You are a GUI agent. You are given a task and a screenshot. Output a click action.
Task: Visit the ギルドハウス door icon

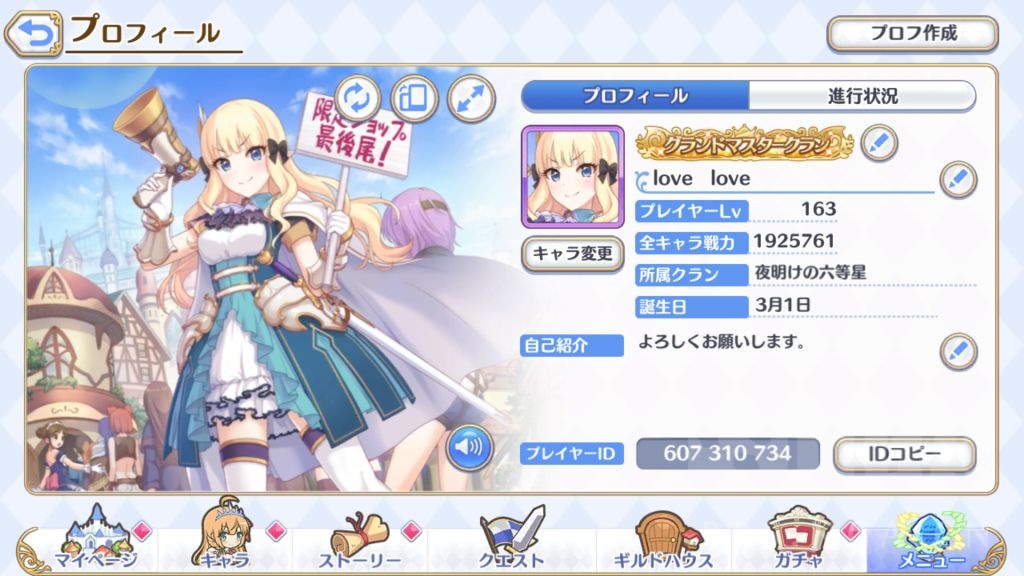point(663,540)
